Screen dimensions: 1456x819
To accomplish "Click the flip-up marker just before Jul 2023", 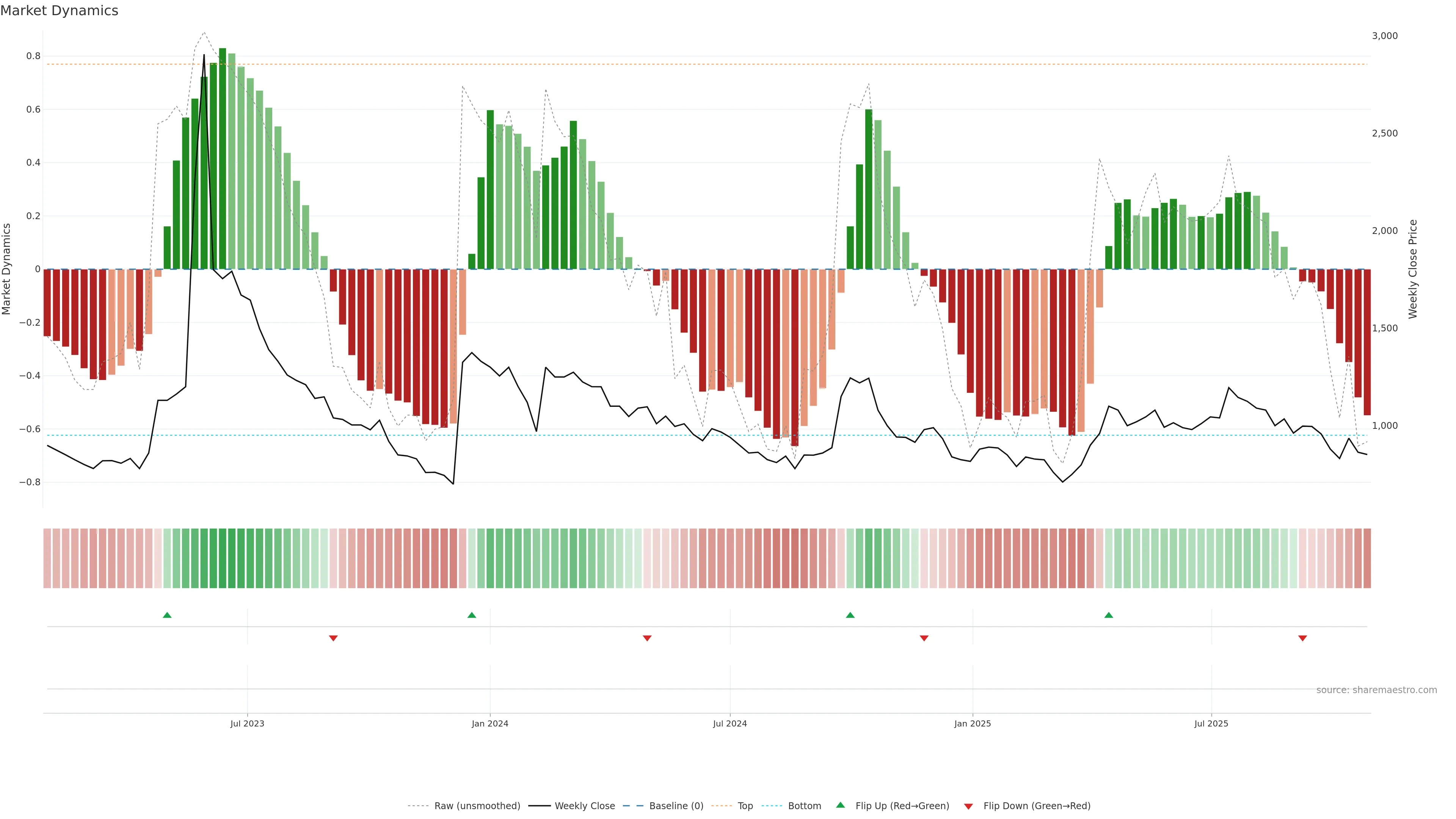I will click(167, 615).
